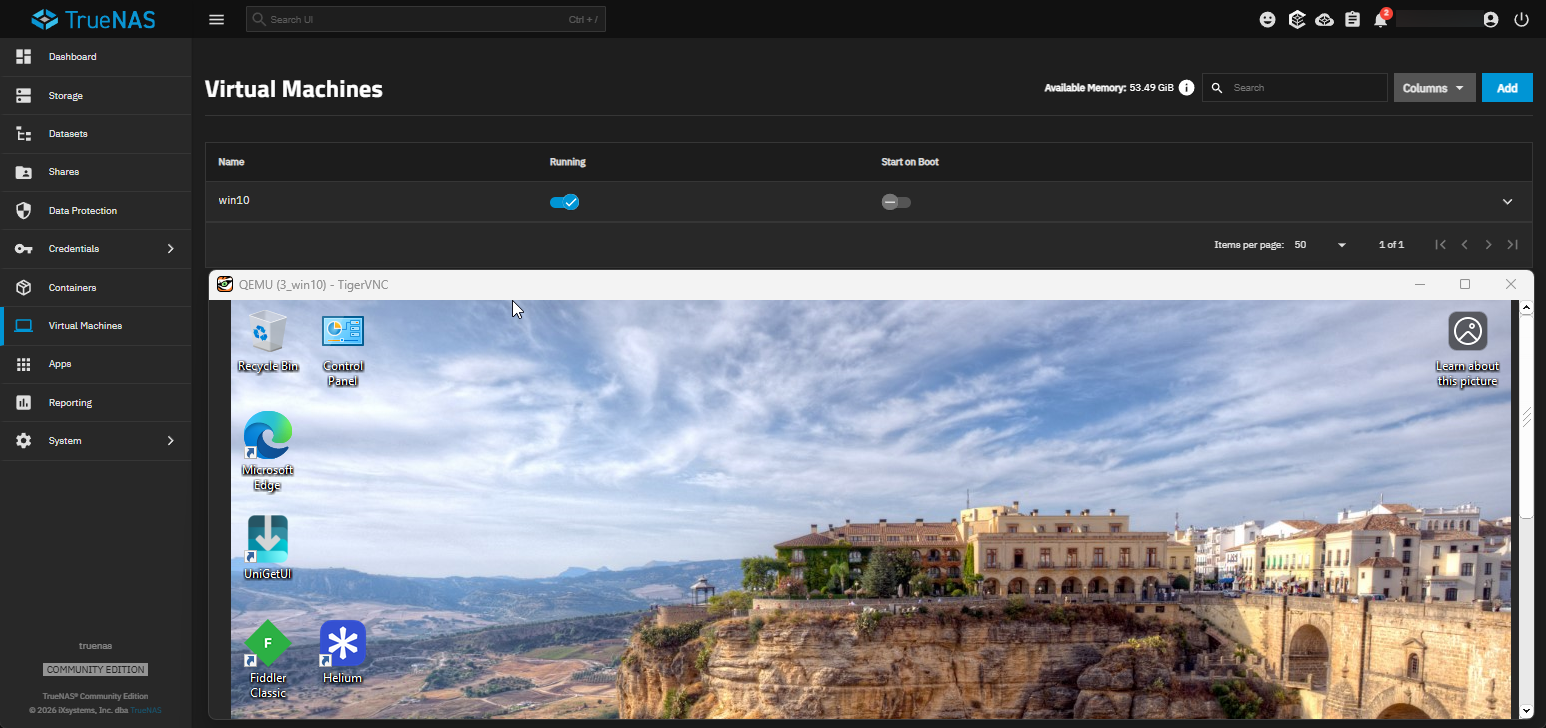Go to the last page of results

tap(1512, 245)
